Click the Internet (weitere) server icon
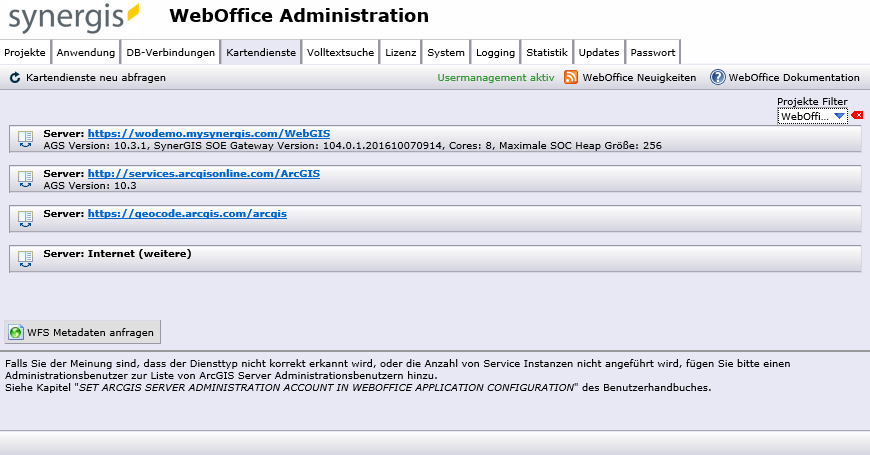This screenshot has width=870, height=455. [x=25, y=259]
